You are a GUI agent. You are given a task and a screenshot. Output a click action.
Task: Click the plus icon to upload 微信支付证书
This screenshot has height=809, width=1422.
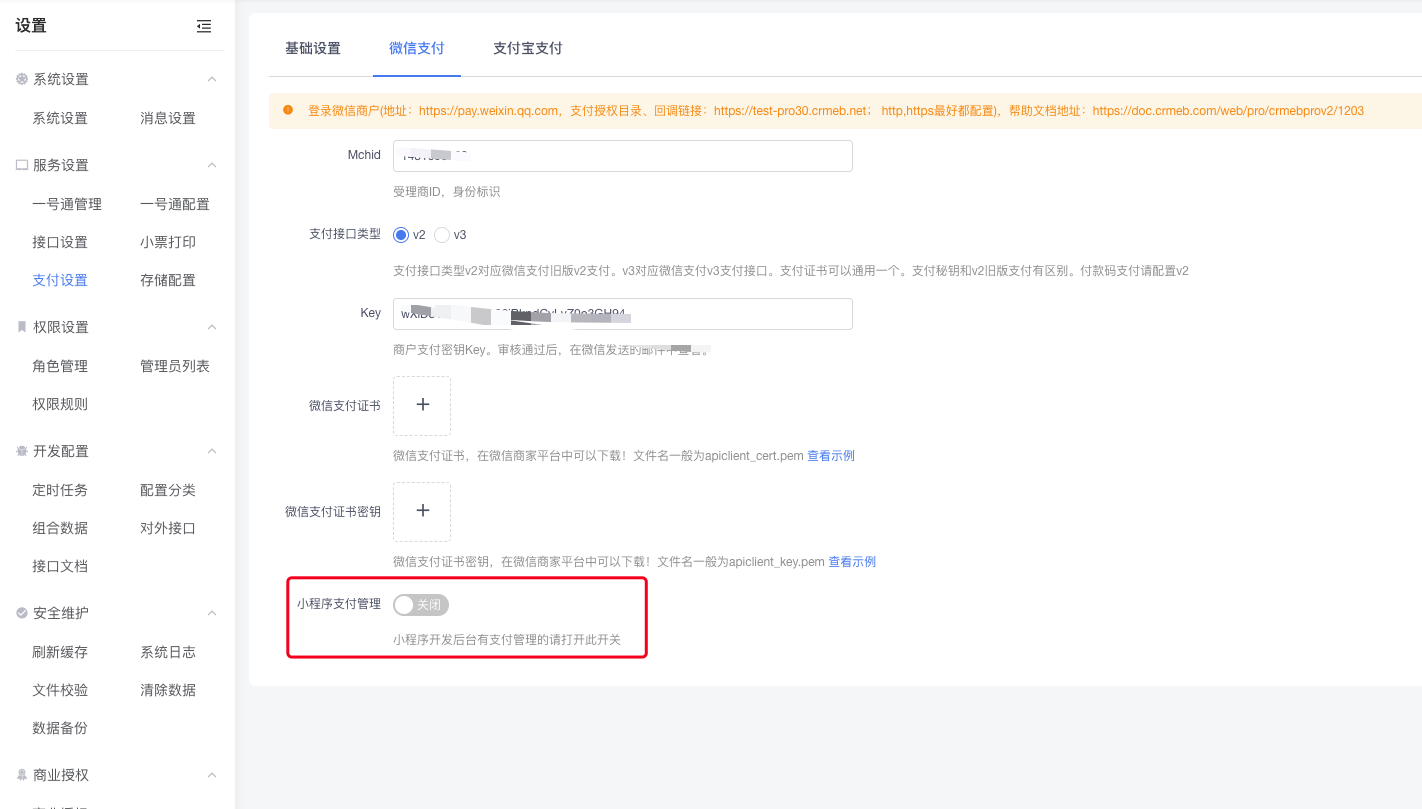421,406
